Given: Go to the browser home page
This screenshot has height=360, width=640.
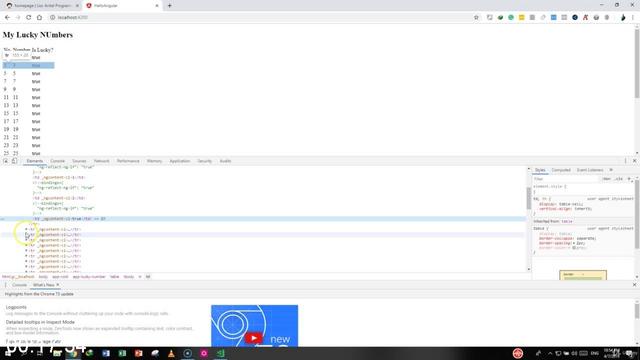Looking at the screenshot, I should click(39, 18).
